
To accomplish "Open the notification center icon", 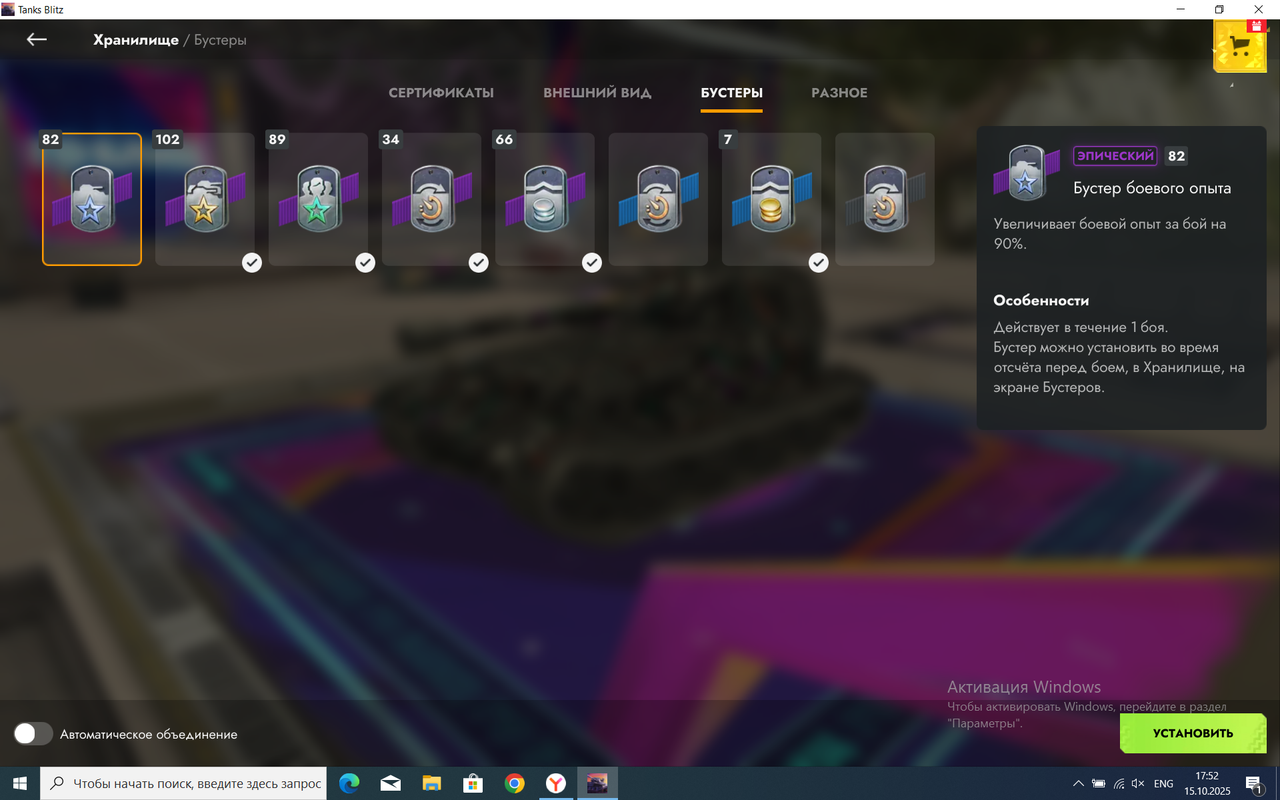I will click(1254, 784).
